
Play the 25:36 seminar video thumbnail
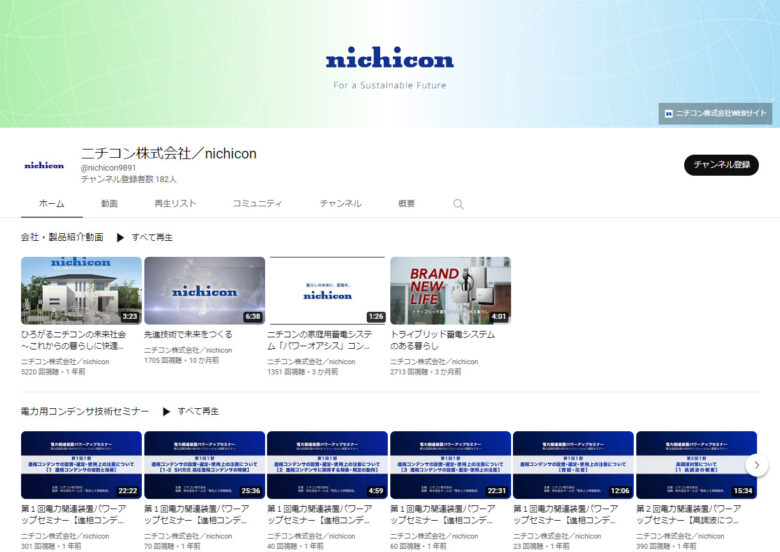204,465
